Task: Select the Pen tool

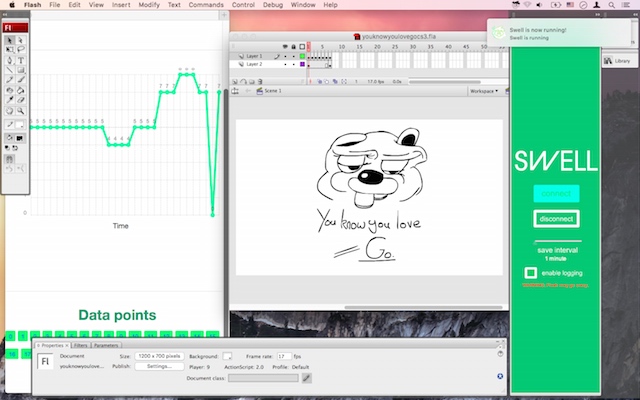Action: [x=10, y=60]
